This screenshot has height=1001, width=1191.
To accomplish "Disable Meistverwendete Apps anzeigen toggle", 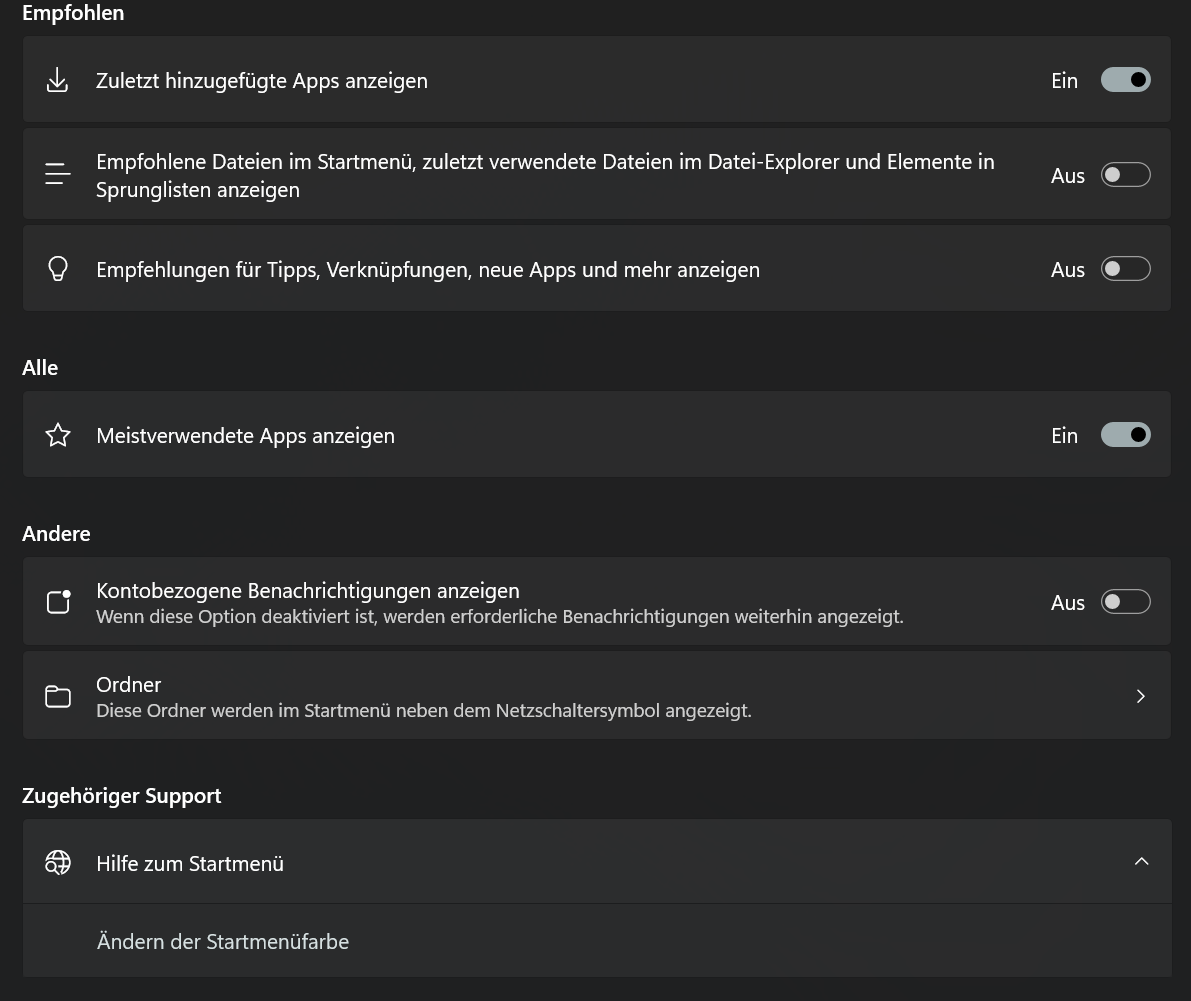I will click(x=1125, y=435).
